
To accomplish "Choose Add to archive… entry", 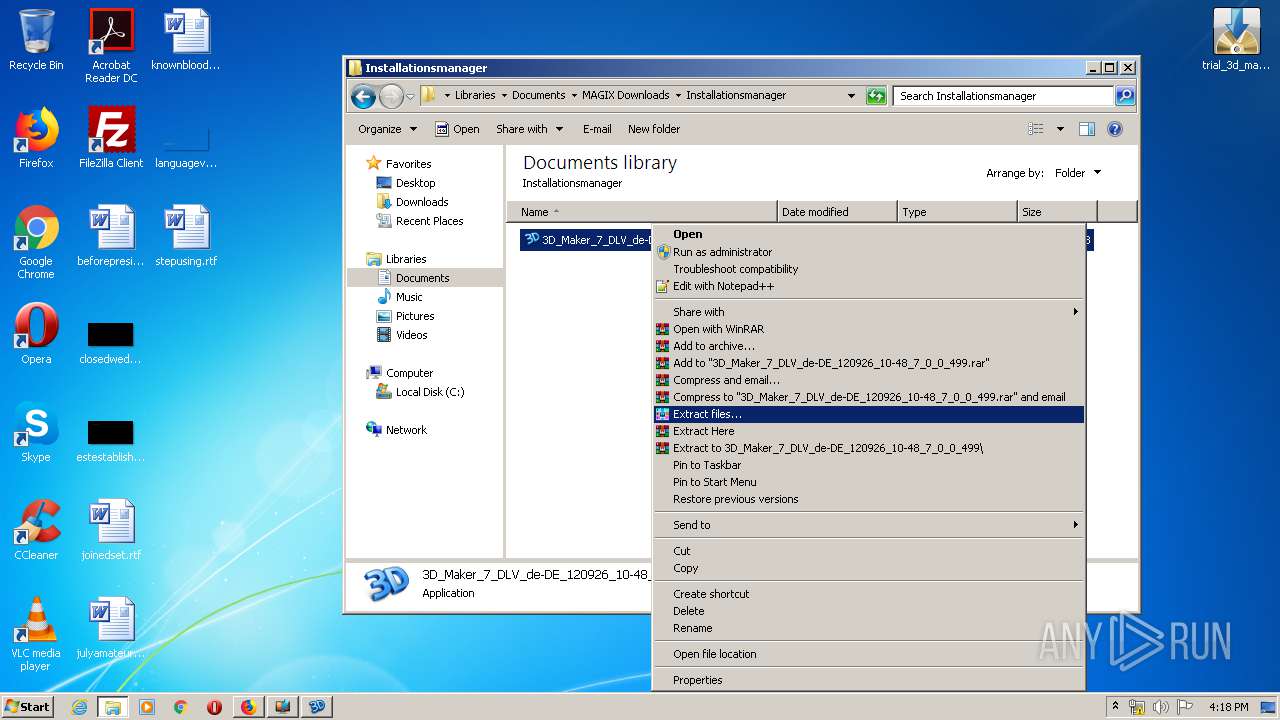I will point(869,346).
